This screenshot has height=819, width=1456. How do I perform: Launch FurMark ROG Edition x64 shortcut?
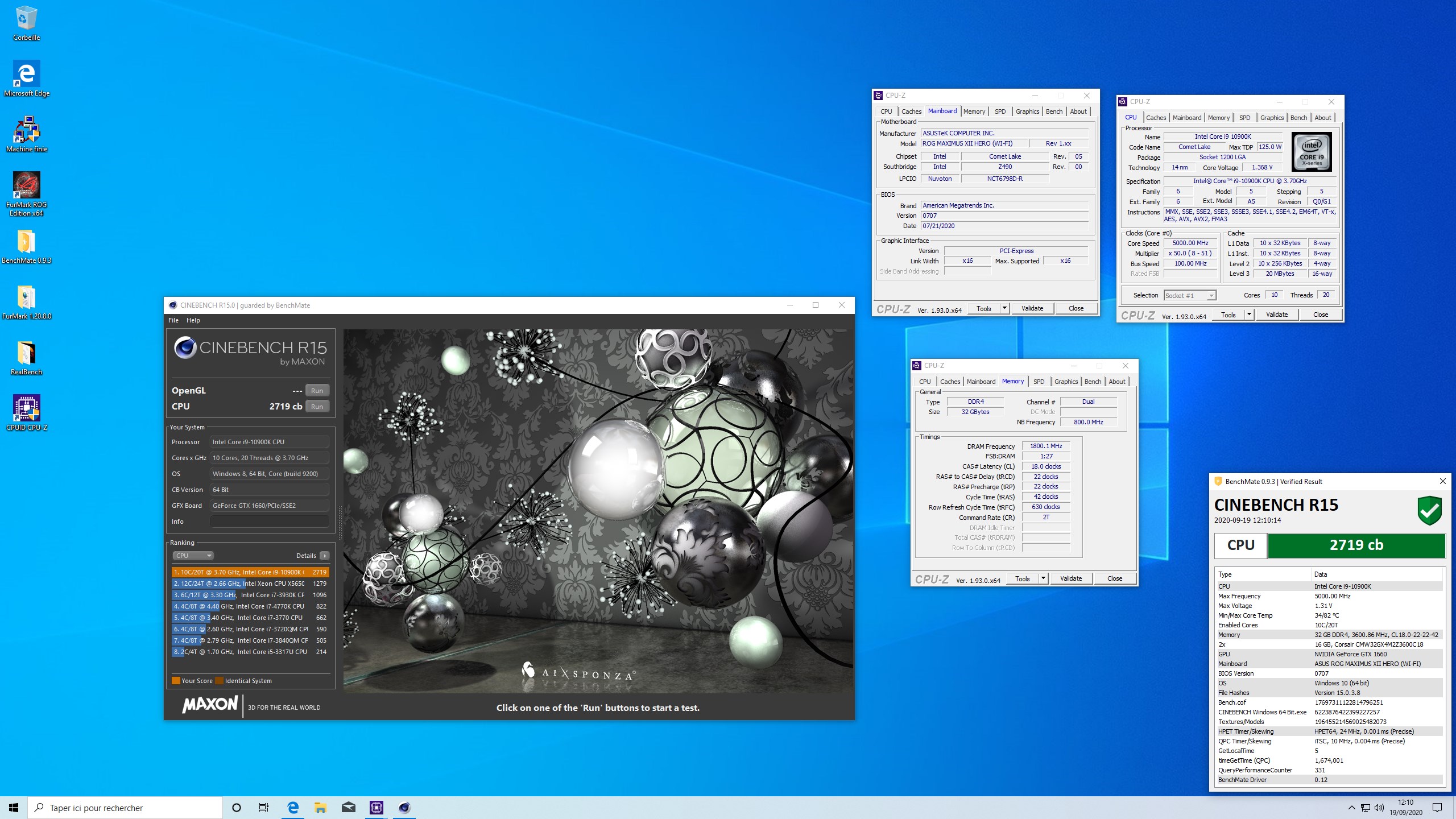pos(26,194)
